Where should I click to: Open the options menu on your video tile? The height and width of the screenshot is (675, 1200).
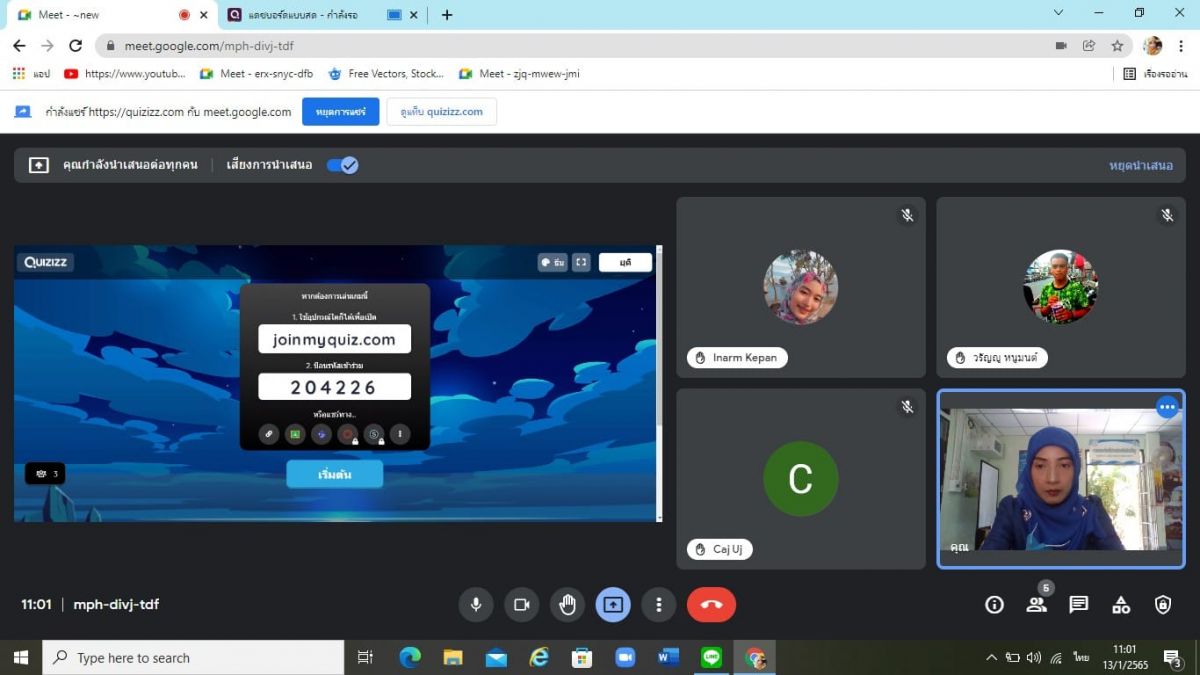(1167, 407)
